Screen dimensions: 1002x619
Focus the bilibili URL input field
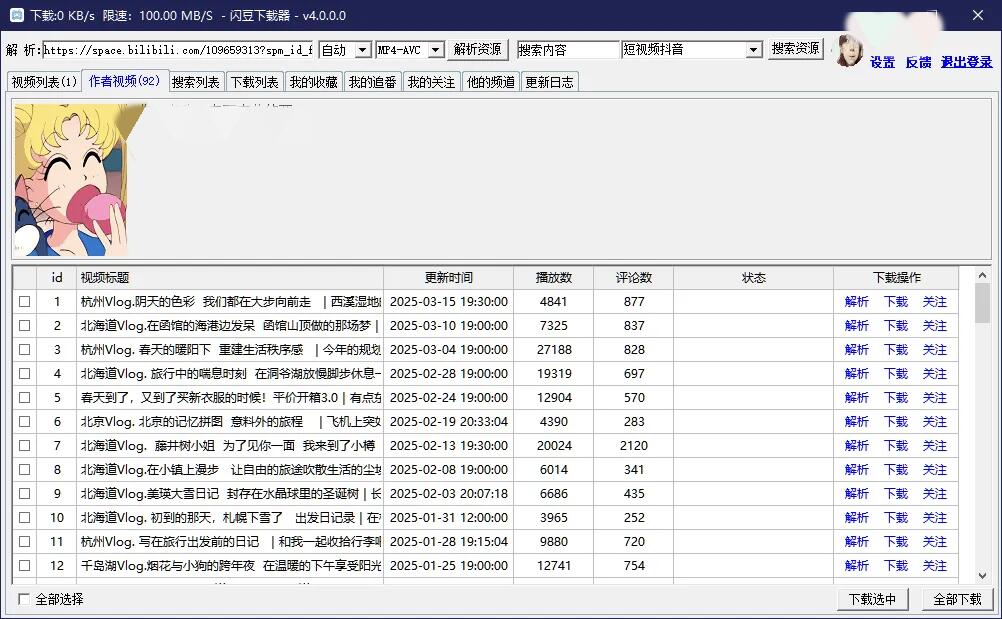pos(178,50)
